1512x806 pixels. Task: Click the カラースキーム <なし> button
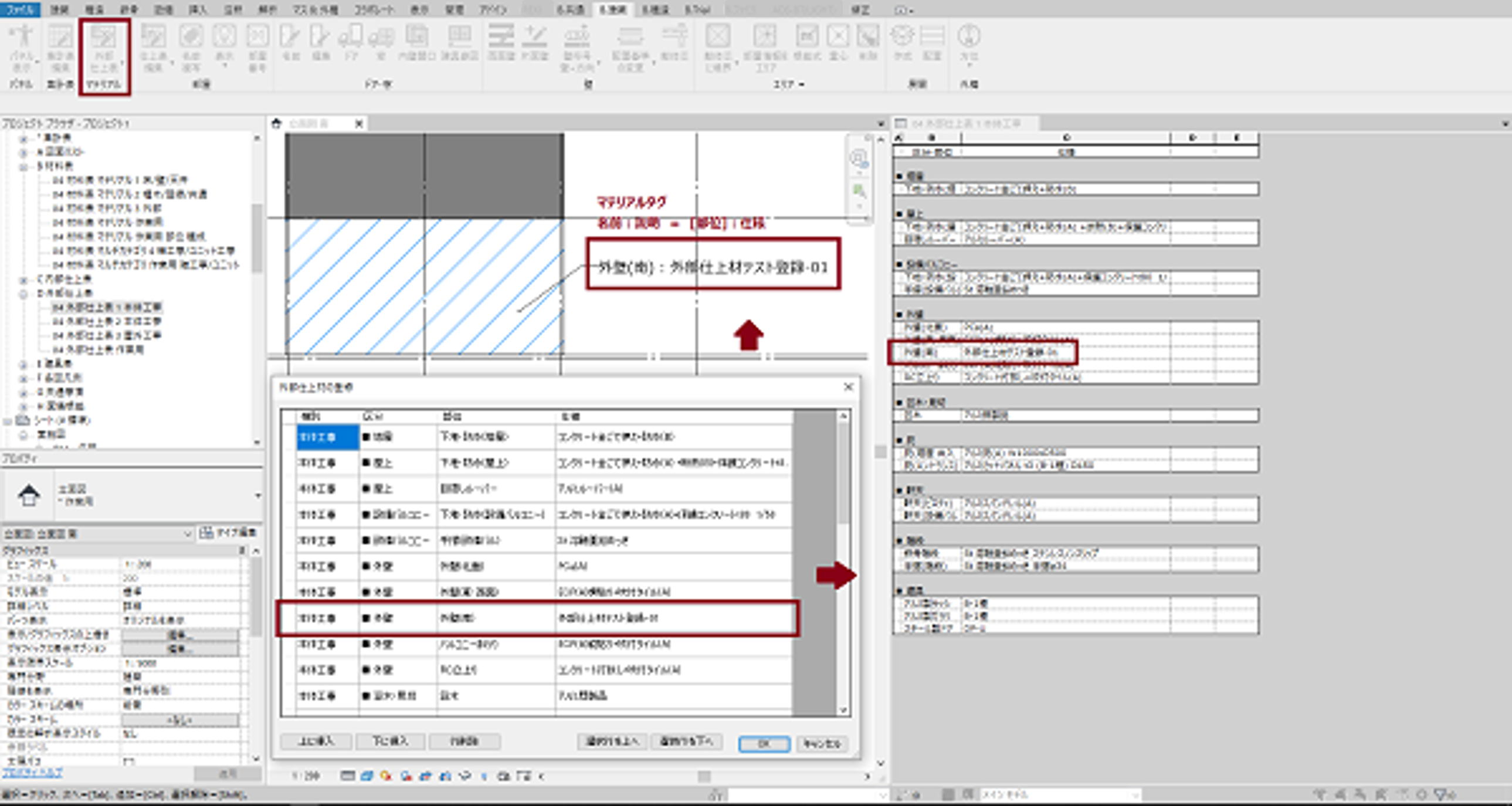click(180, 720)
